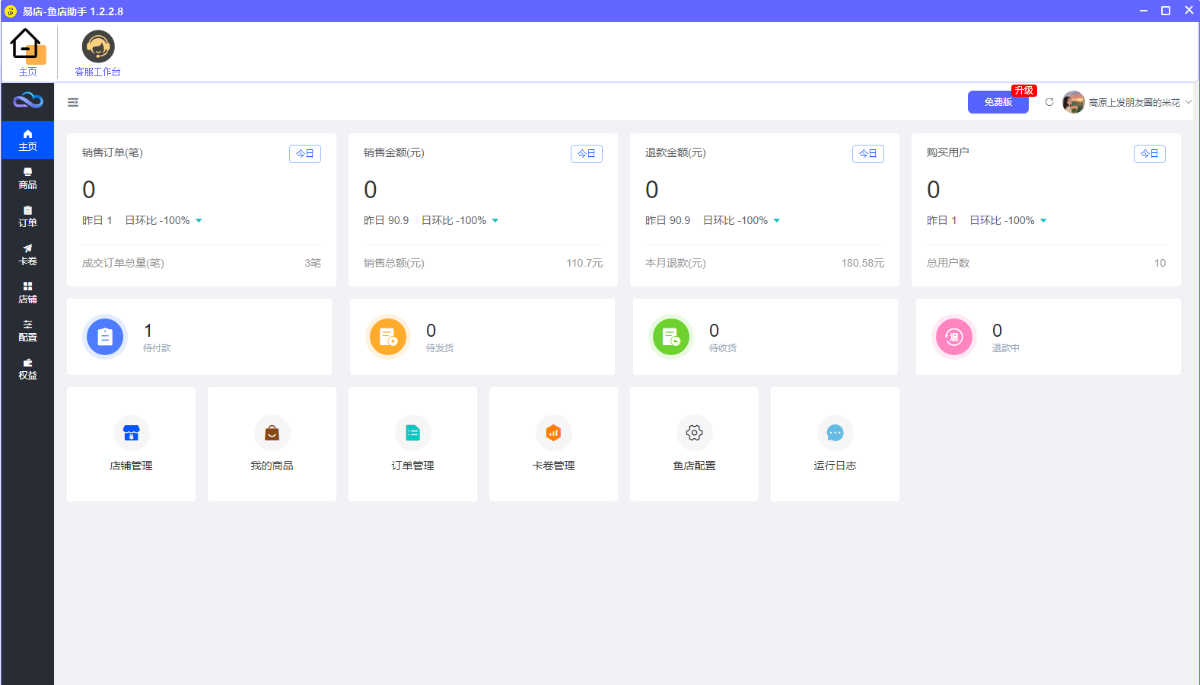Toggle 今日 tag on 销售金额 card

(x=586, y=154)
